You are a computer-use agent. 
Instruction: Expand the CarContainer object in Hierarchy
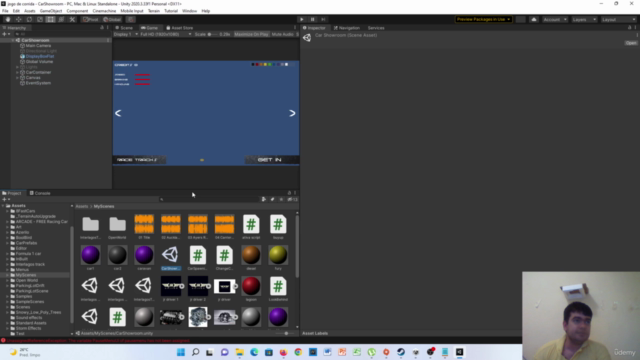(x=18, y=72)
